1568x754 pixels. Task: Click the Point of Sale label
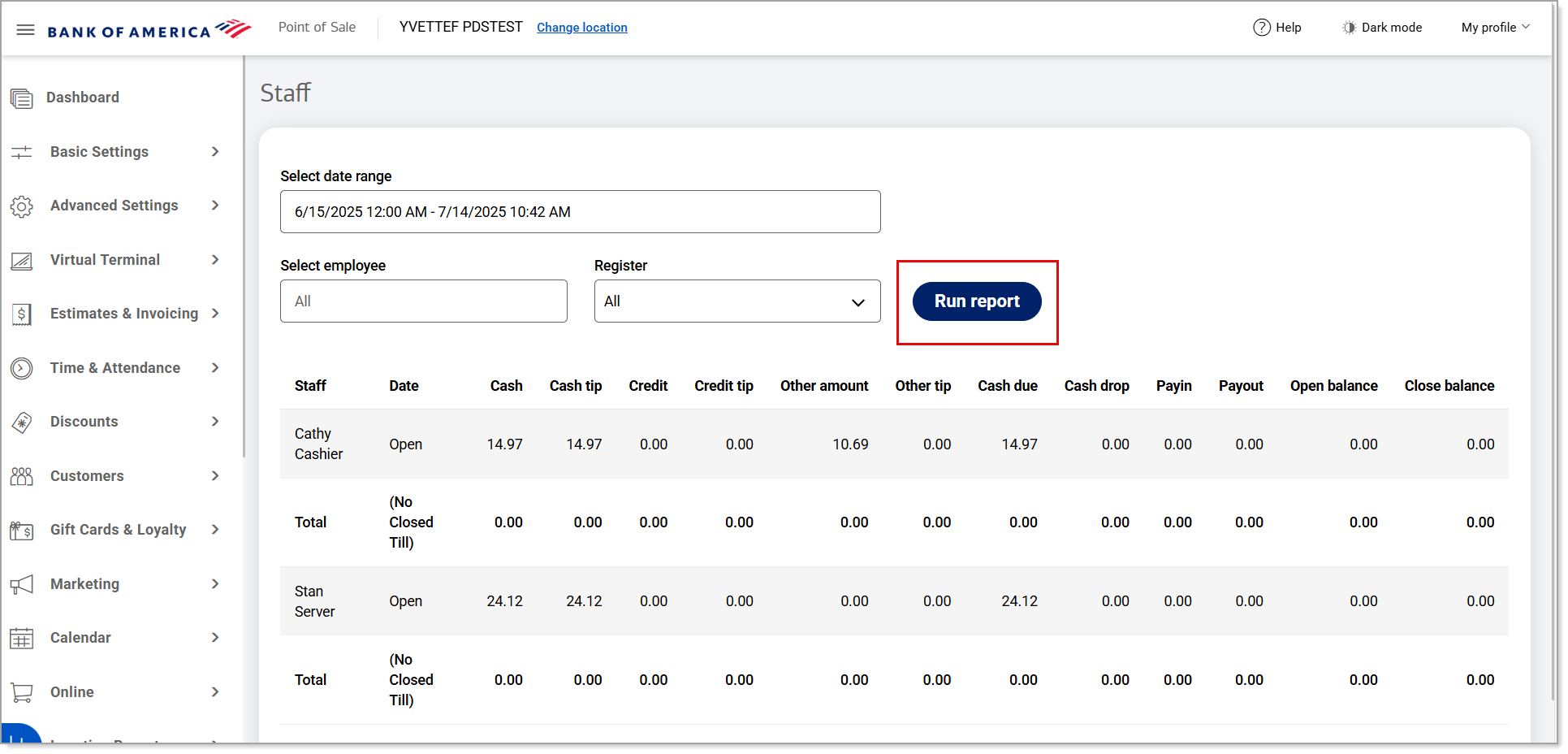click(x=317, y=28)
